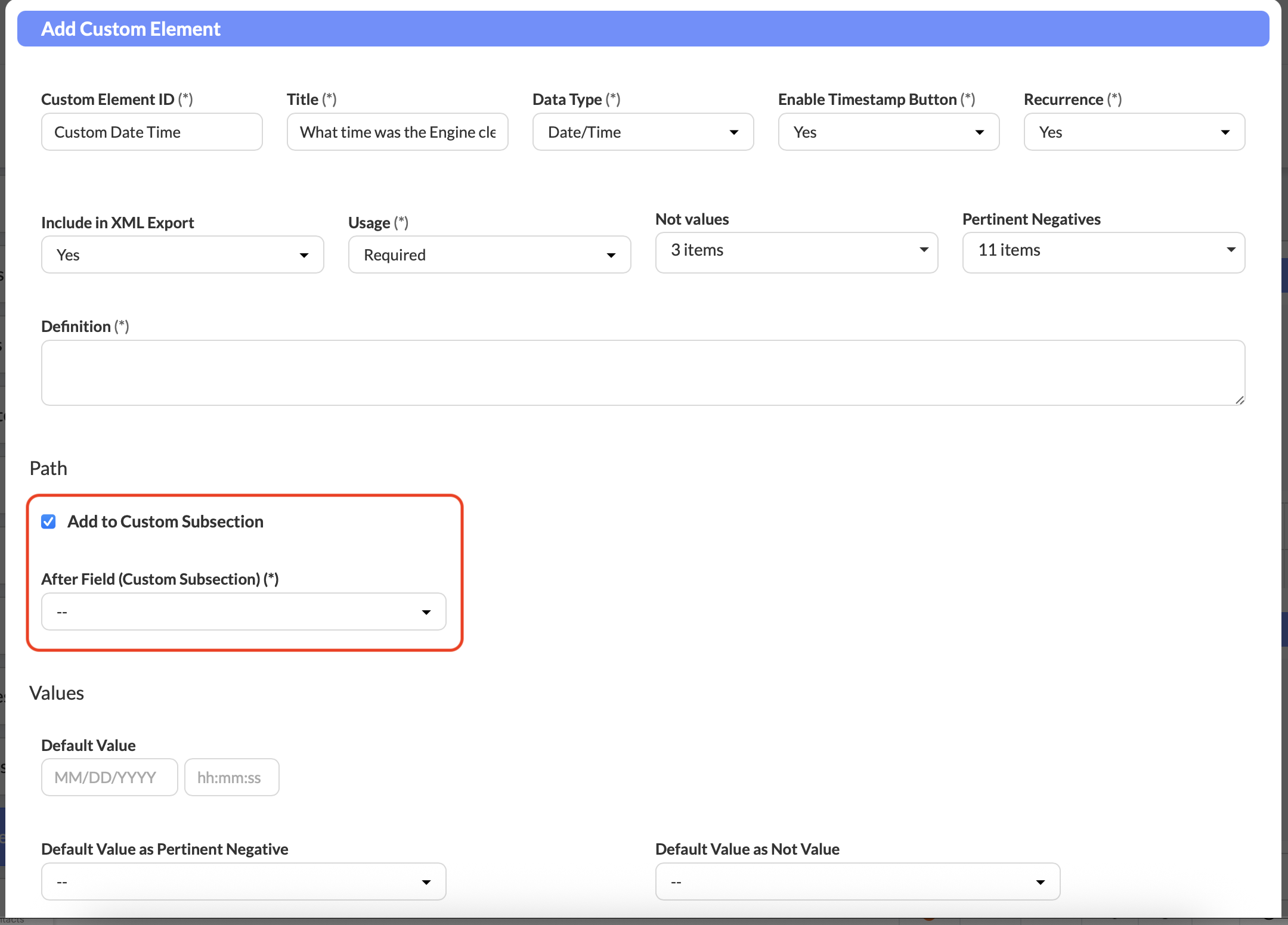Uncheck Add to Custom Subsection checkbox
This screenshot has width=1288, height=925.
(49, 522)
